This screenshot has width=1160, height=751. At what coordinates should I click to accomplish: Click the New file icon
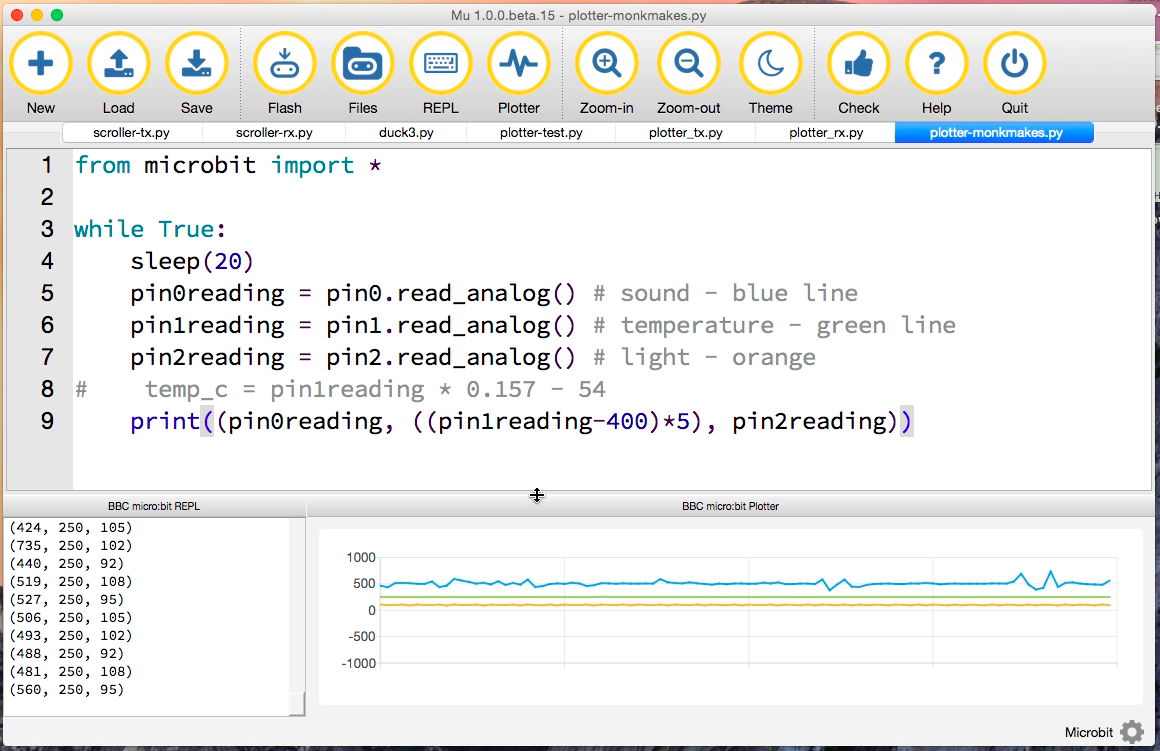41,64
